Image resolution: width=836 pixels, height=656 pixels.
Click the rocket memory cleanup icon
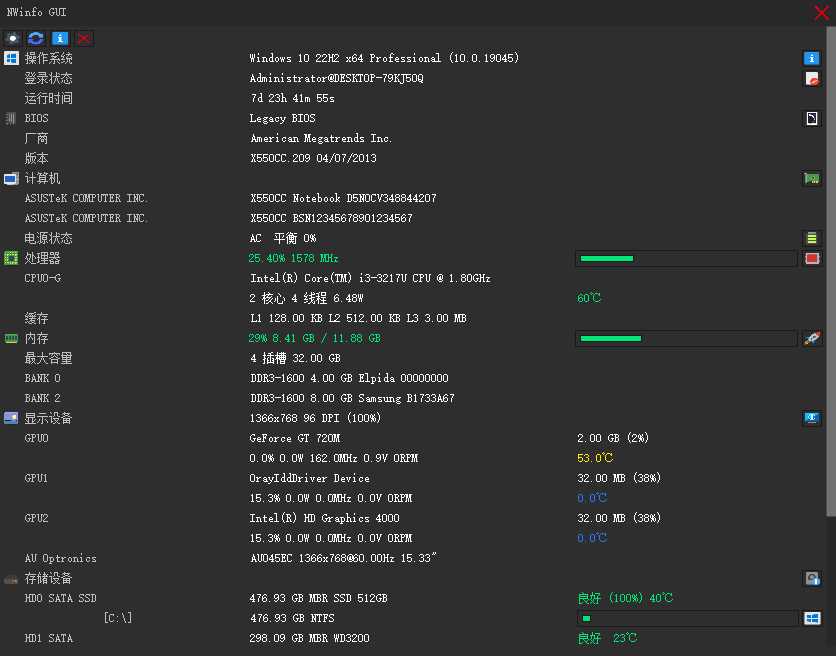(x=812, y=339)
